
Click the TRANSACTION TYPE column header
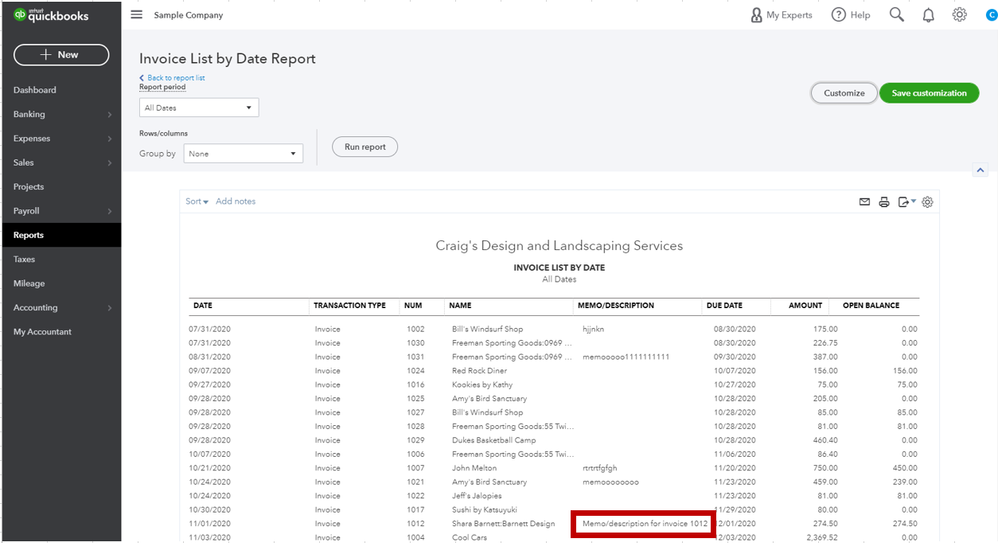349,306
